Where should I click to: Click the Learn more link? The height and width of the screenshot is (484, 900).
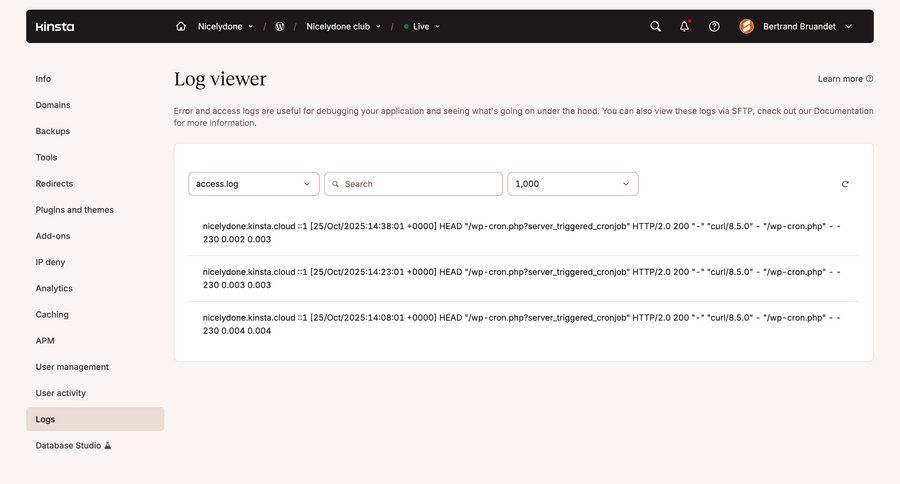click(845, 79)
